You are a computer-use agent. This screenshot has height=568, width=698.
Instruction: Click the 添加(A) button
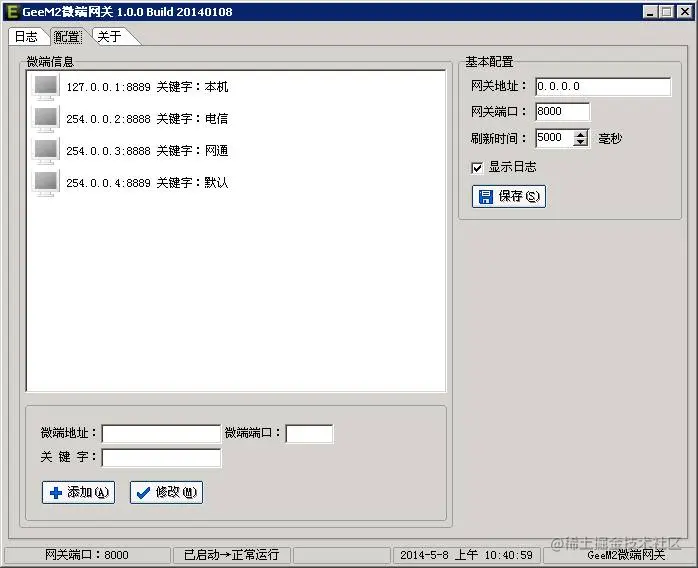tap(78, 492)
